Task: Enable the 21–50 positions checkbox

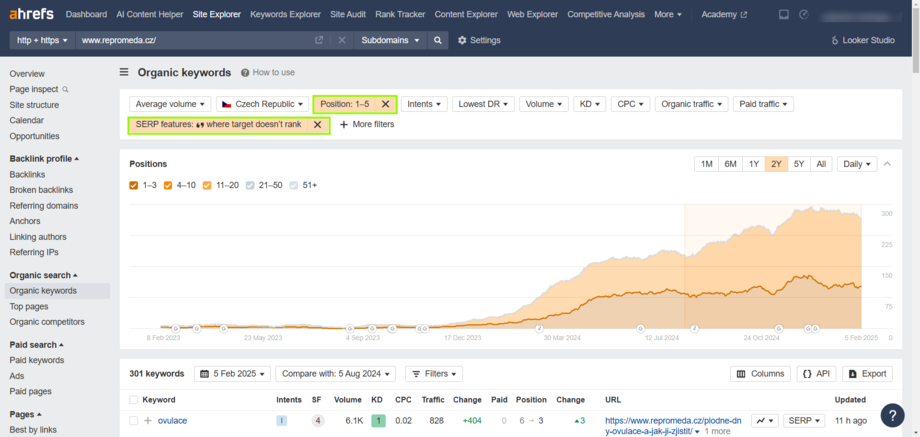Action: pyautogui.click(x=250, y=185)
